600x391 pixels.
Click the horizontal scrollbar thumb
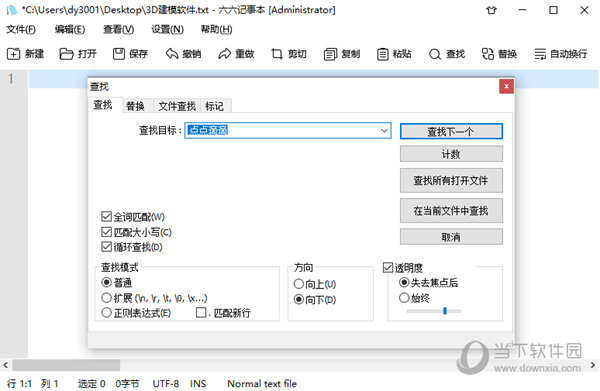[66, 365]
